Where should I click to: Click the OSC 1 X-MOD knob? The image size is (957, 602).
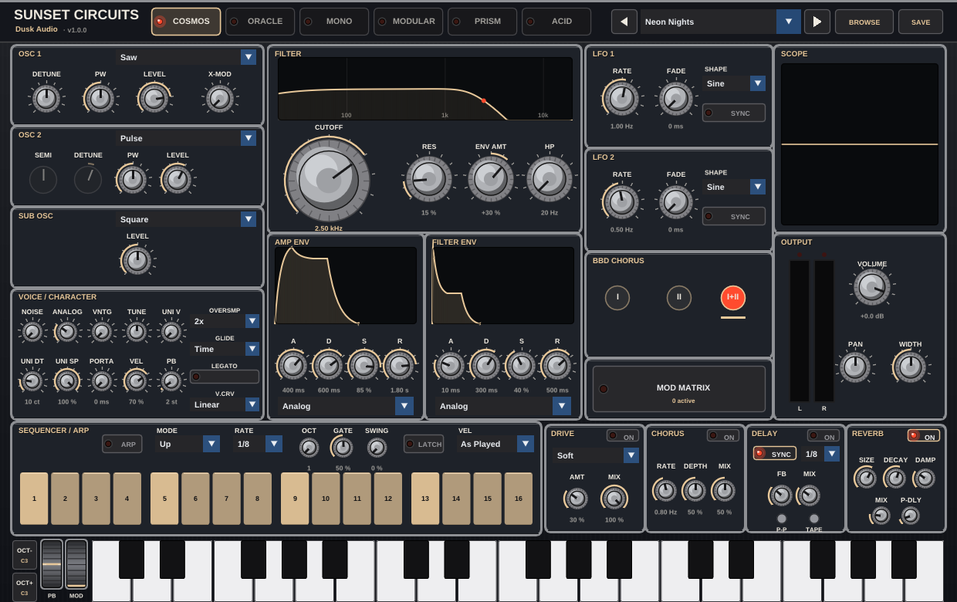click(x=219, y=98)
